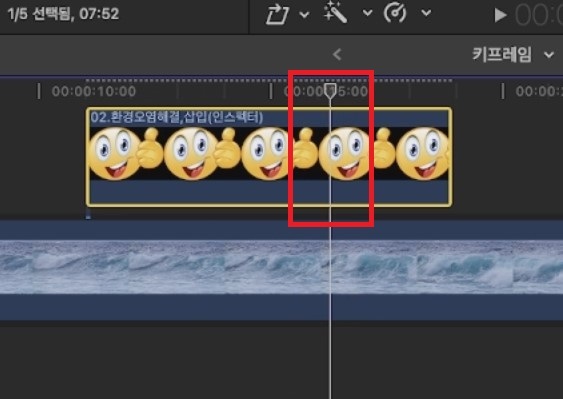This screenshot has width=563, height=399.
Task: Open the retime speedometer icon
Action: [395, 13]
